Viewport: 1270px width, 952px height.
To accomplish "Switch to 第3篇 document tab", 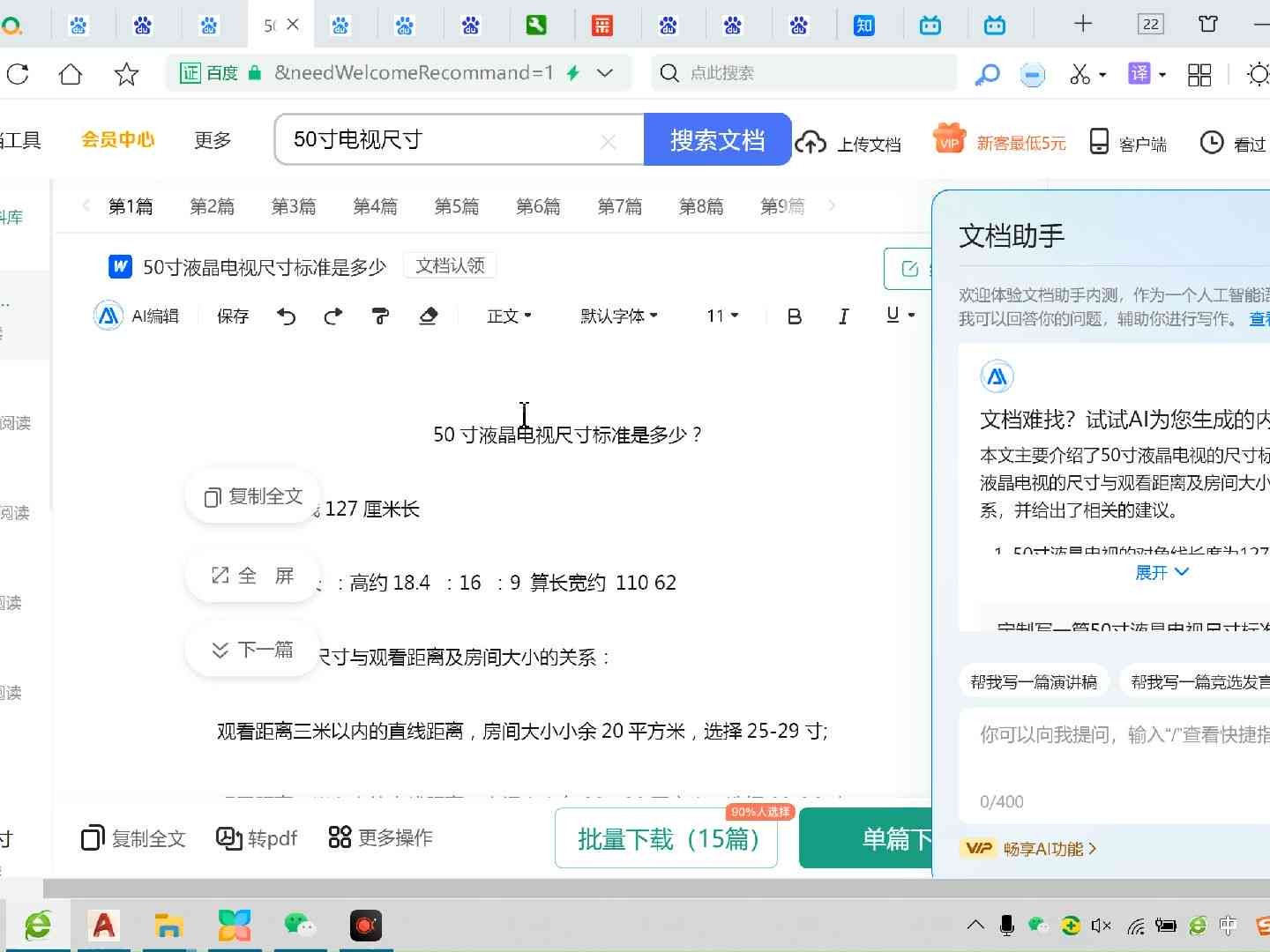I will pyautogui.click(x=294, y=206).
